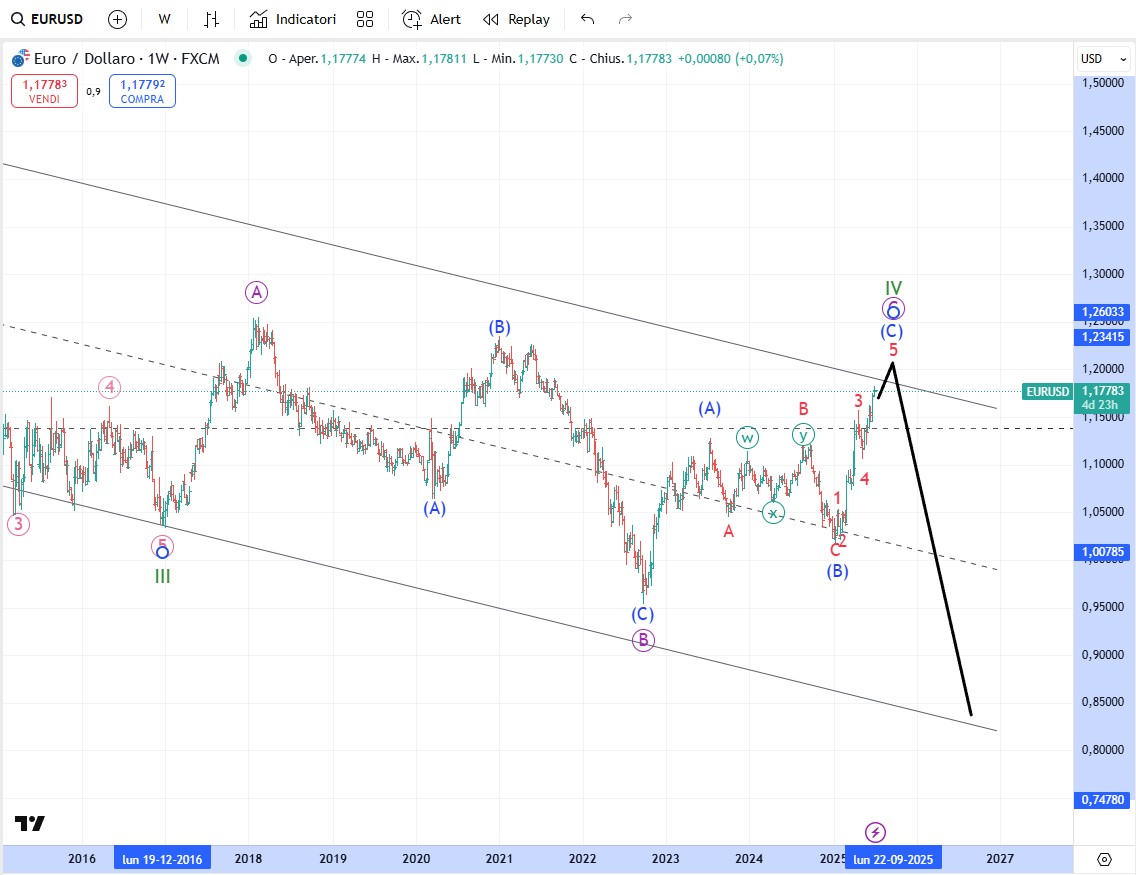Click the lun 22-09-2025 date marker

coord(893,859)
